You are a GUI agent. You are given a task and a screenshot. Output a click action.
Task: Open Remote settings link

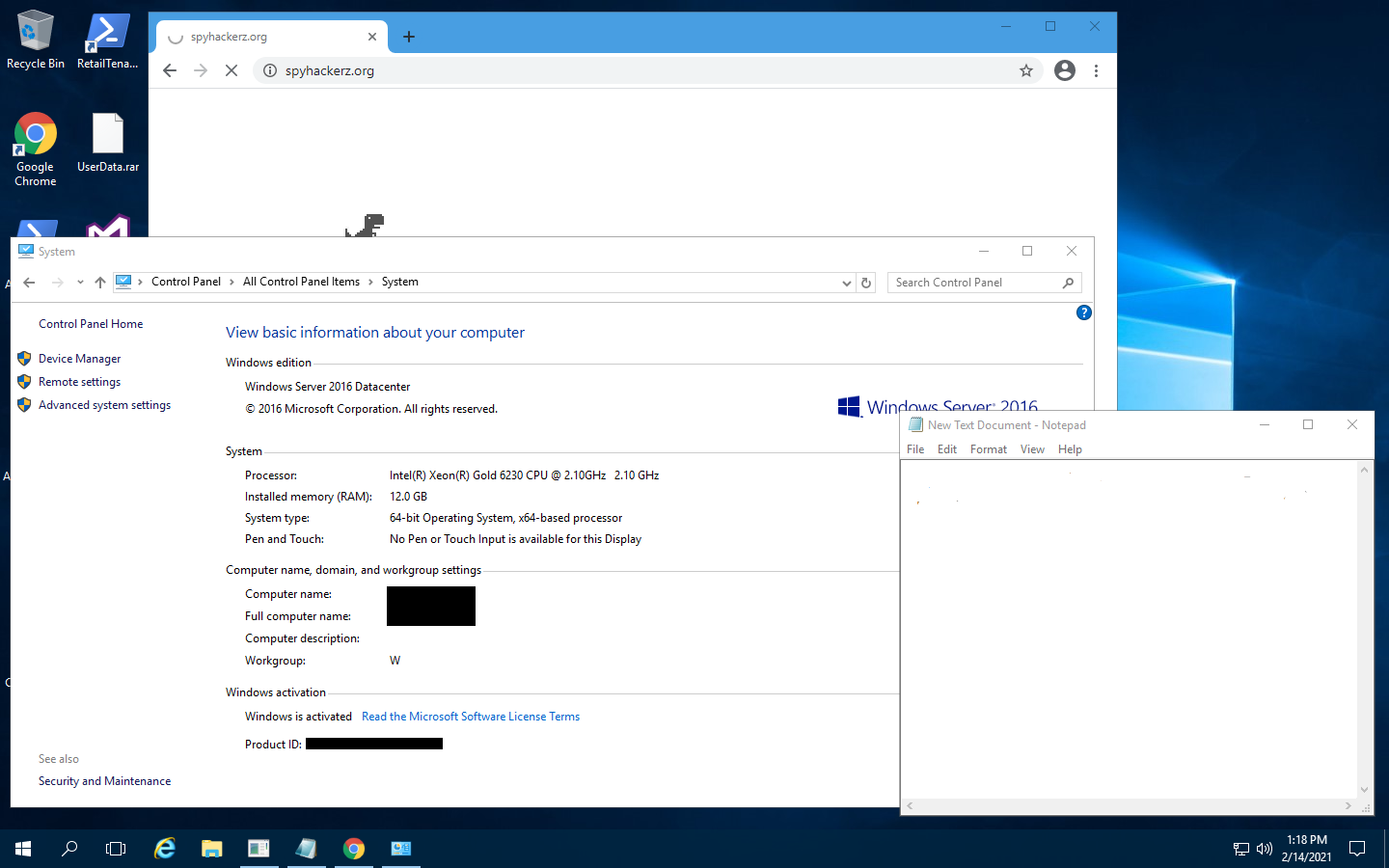79,382
